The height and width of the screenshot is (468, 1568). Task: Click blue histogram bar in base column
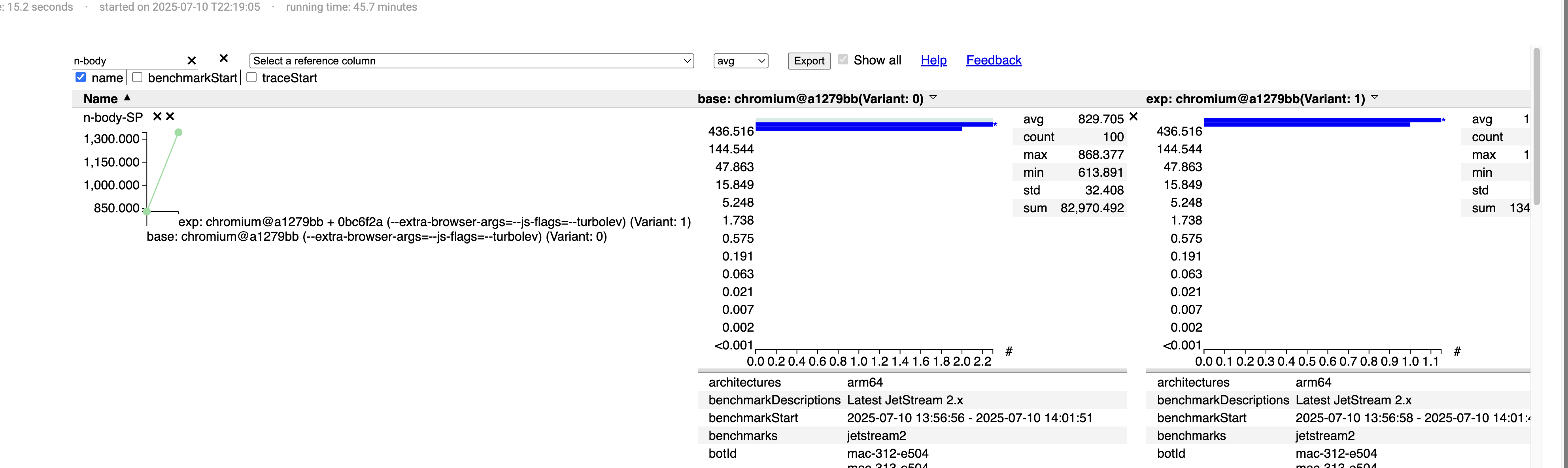click(873, 125)
